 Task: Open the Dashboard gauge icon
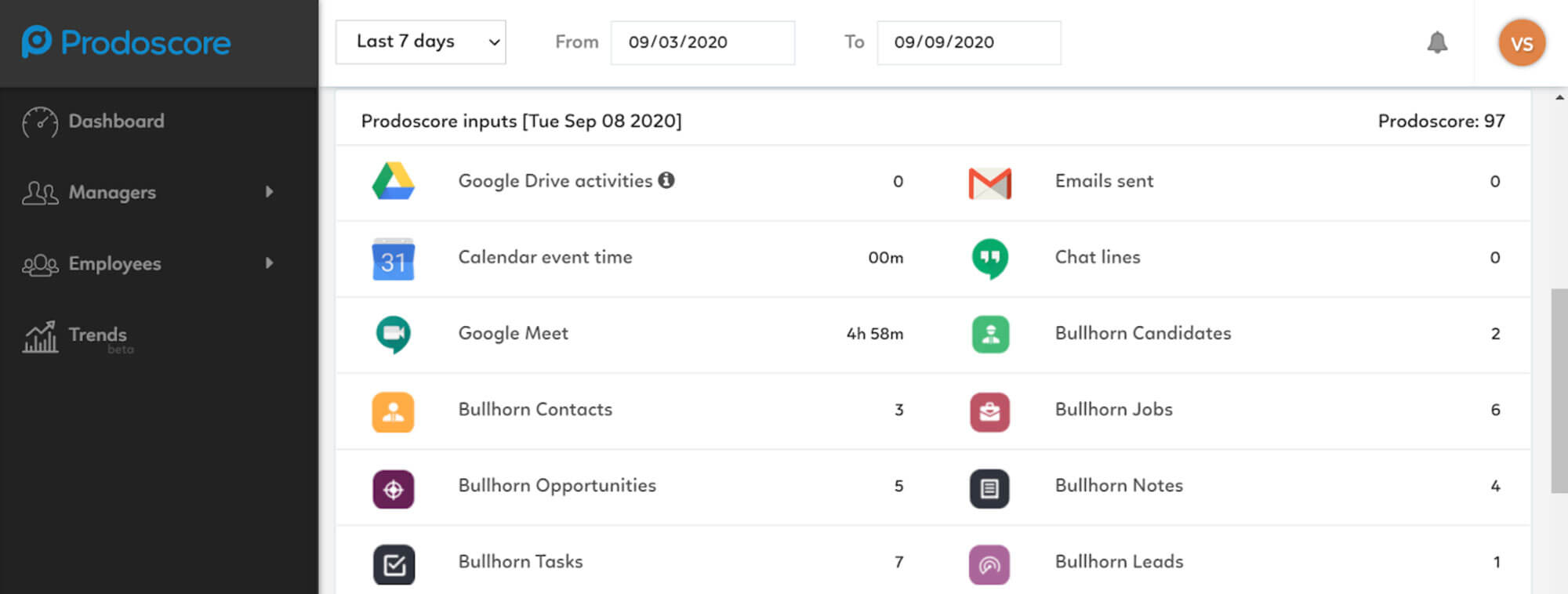(39, 122)
